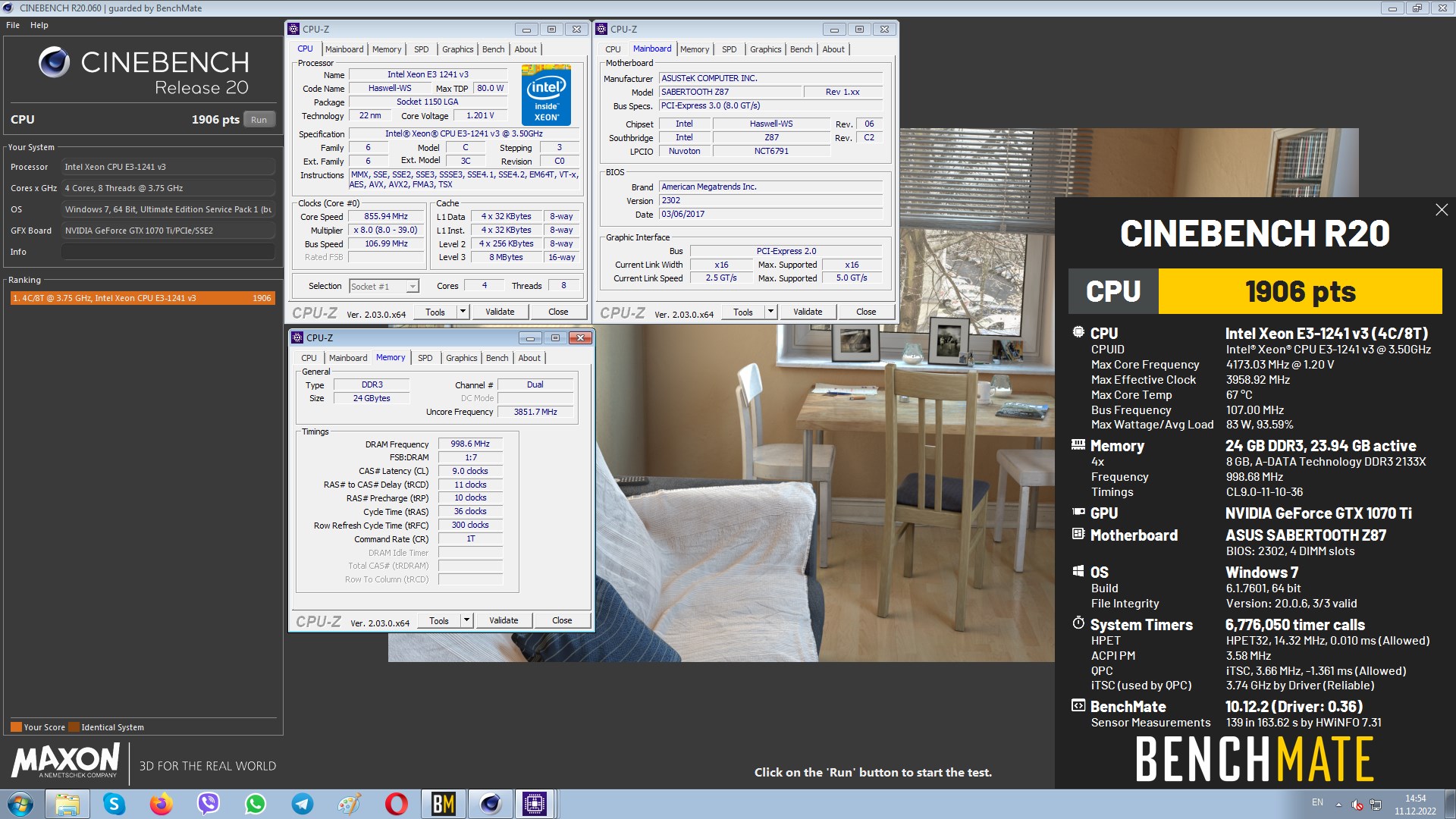Switch to Mainboard tab in Memory CPU-Z window
1456x819 pixels.
348,358
